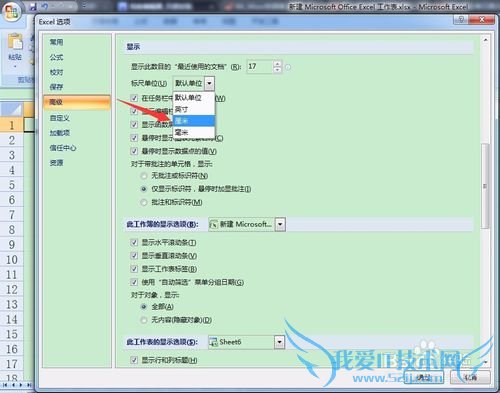Select 校对 category in options sidebar

(56, 72)
